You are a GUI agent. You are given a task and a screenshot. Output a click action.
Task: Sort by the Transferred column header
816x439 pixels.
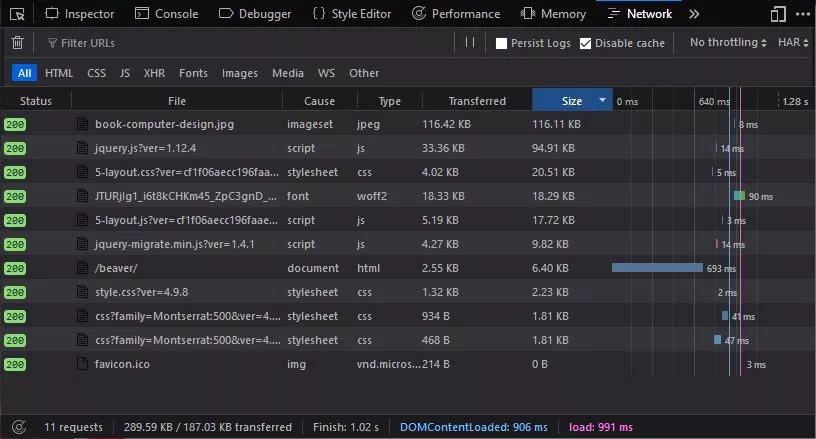477,101
